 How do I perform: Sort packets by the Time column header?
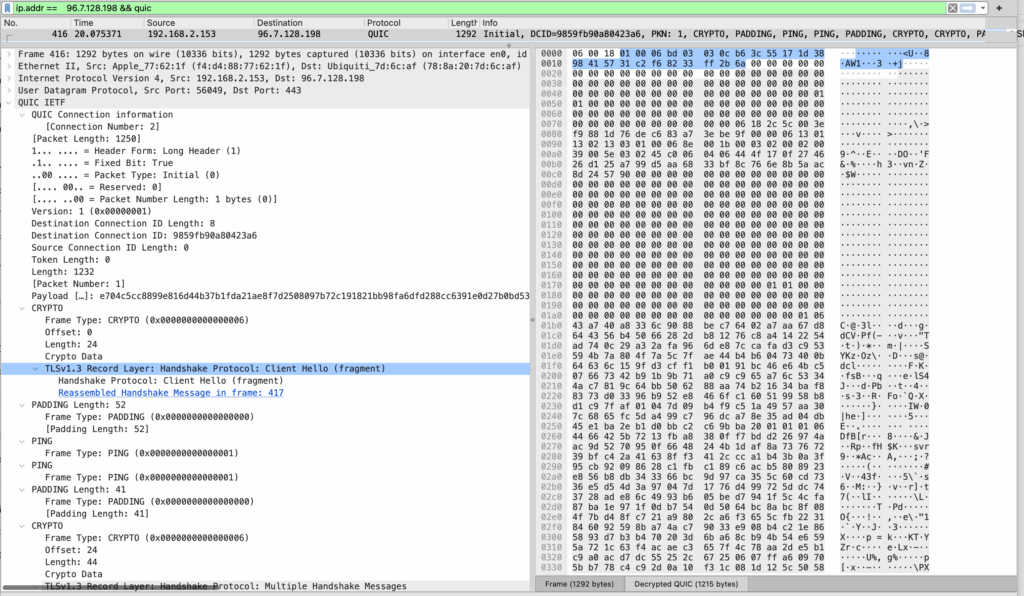coord(107,23)
